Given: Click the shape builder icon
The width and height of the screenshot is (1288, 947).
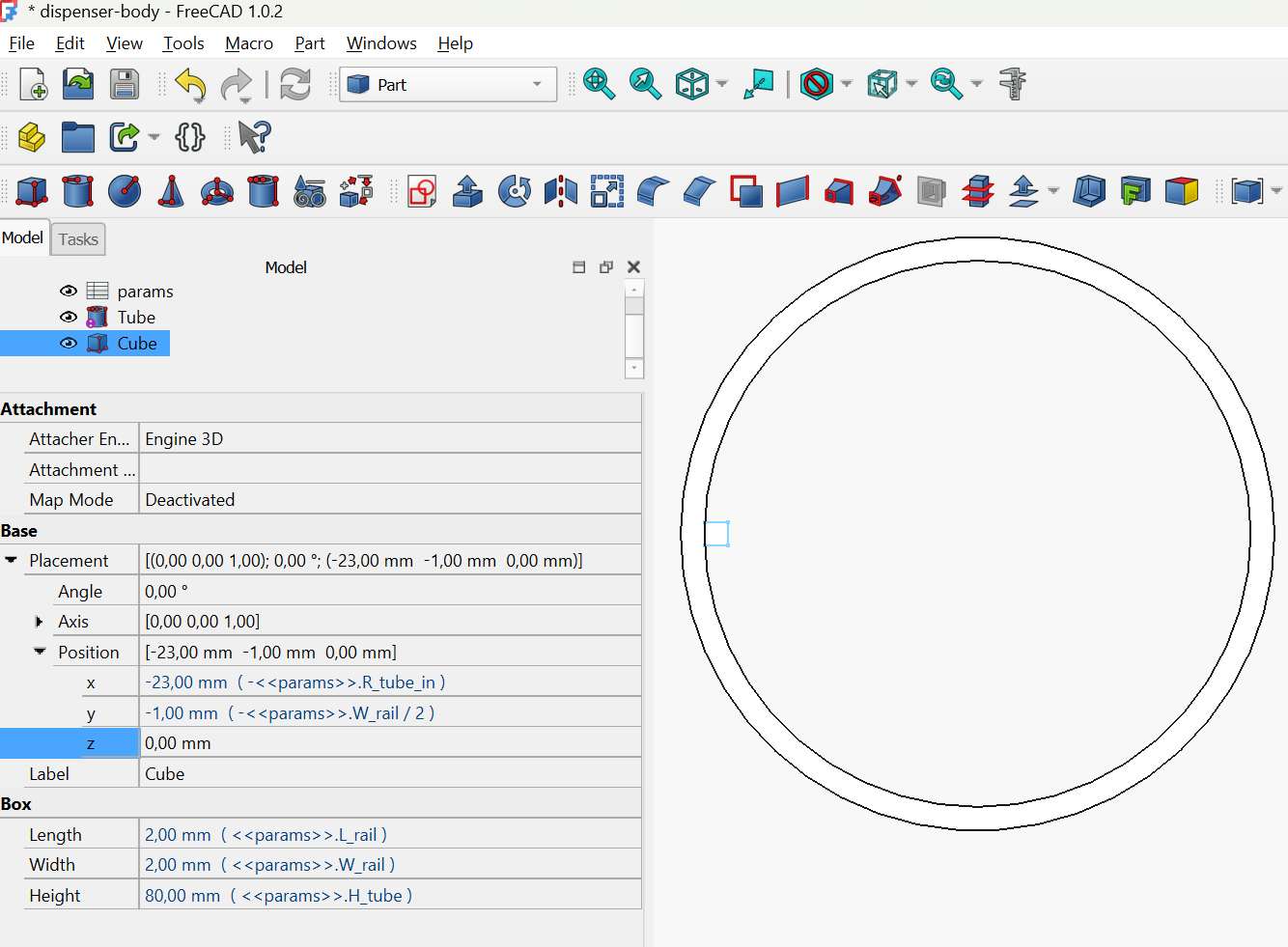Looking at the screenshot, I should tap(356, 191).
